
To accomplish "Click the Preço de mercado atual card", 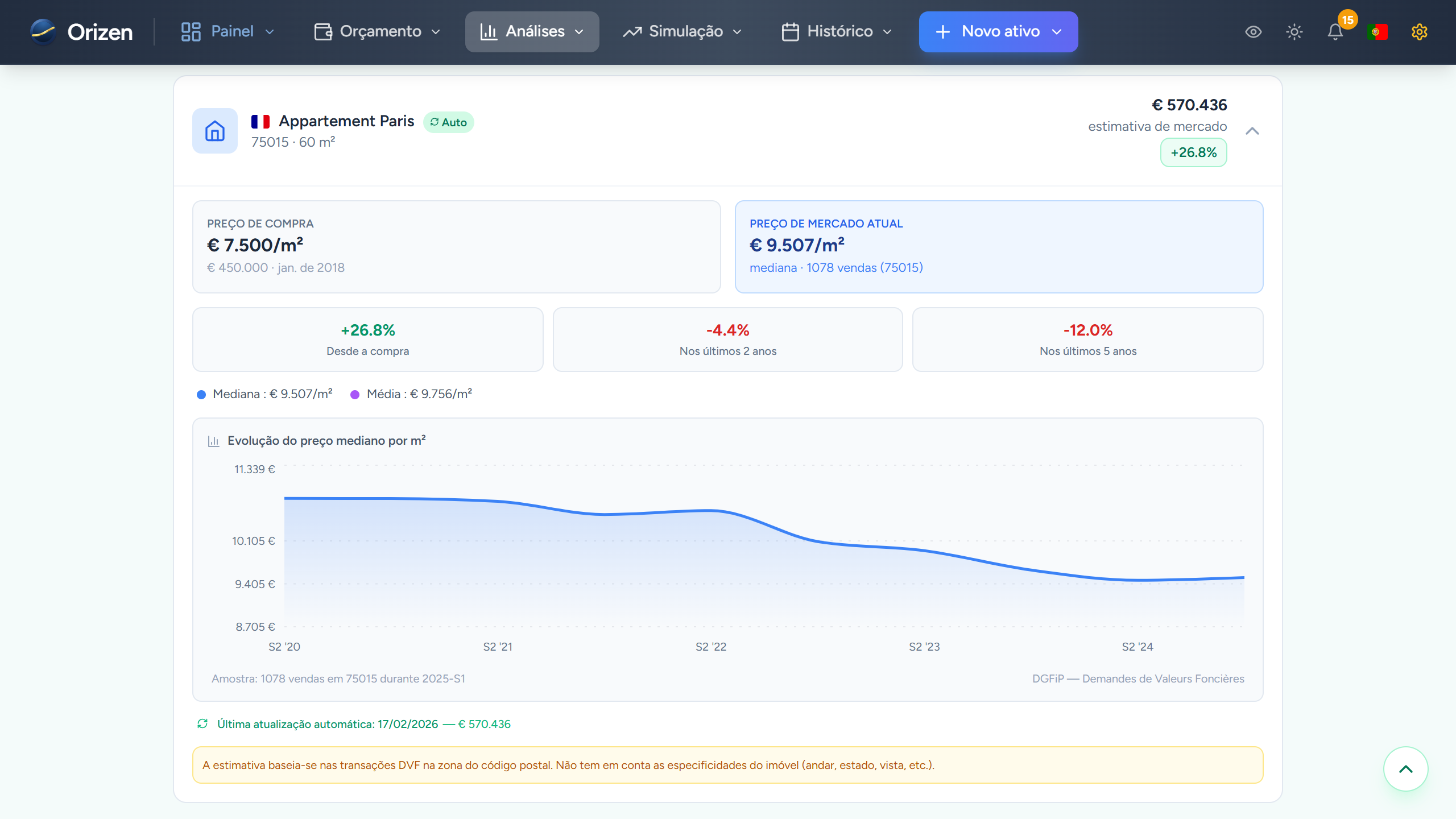I will coord(999,246).
